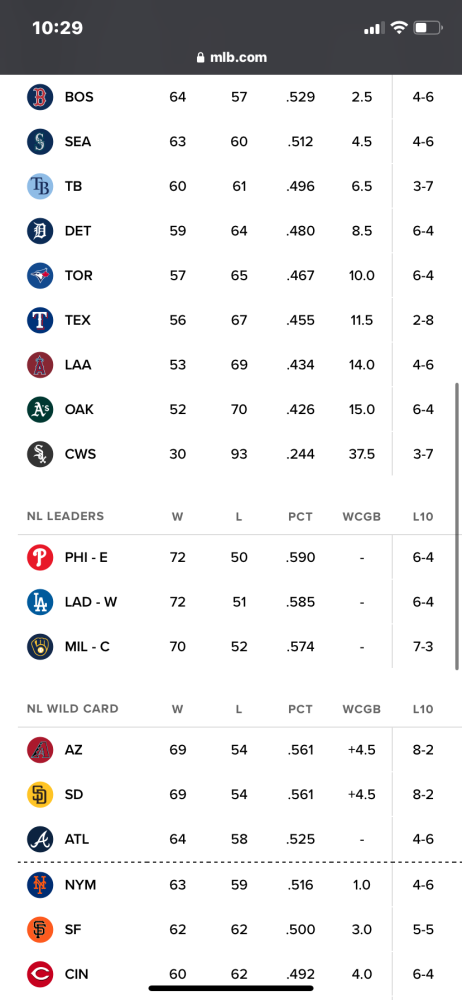Tap the Phillies logo in NL Leaders
This screenshot has height=1000, width=462.
40,557
